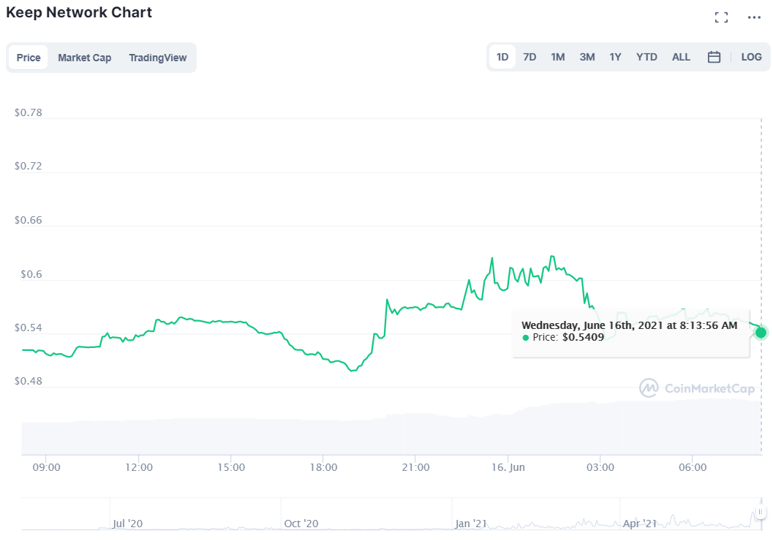Click the $0.66 y-axis label

[28, 220]
